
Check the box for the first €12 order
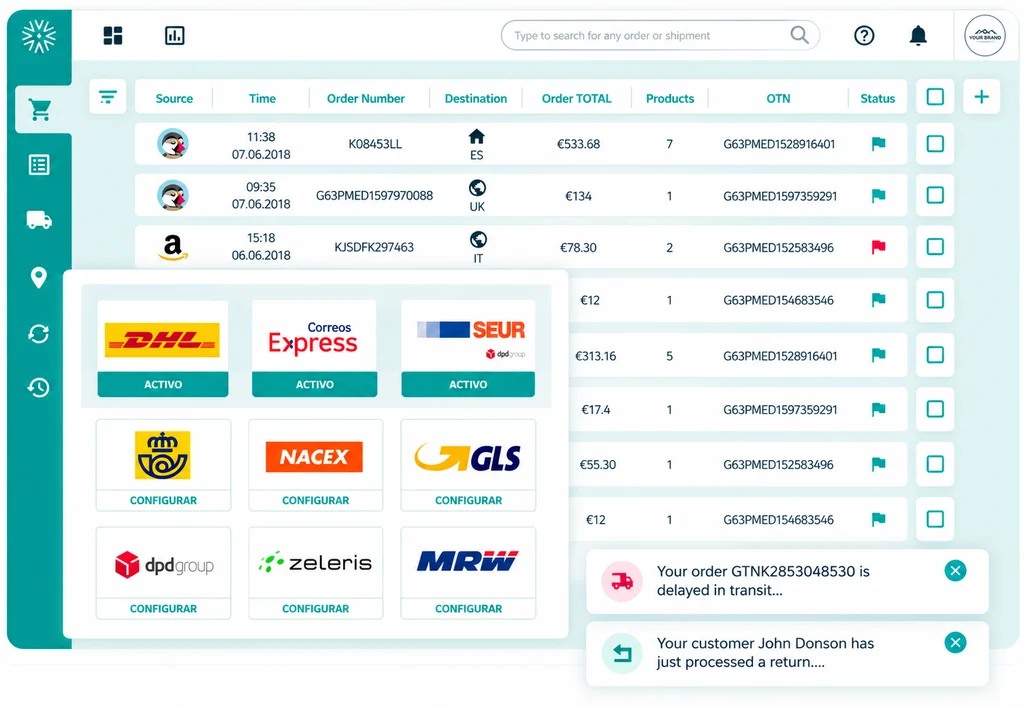coord(935,300)
